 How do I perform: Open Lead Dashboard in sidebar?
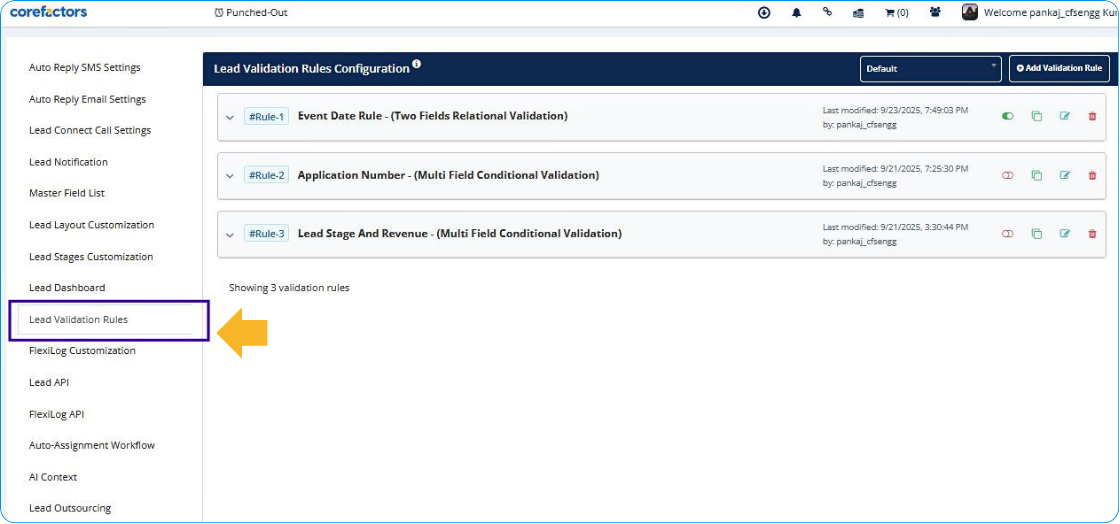point(66,288)
